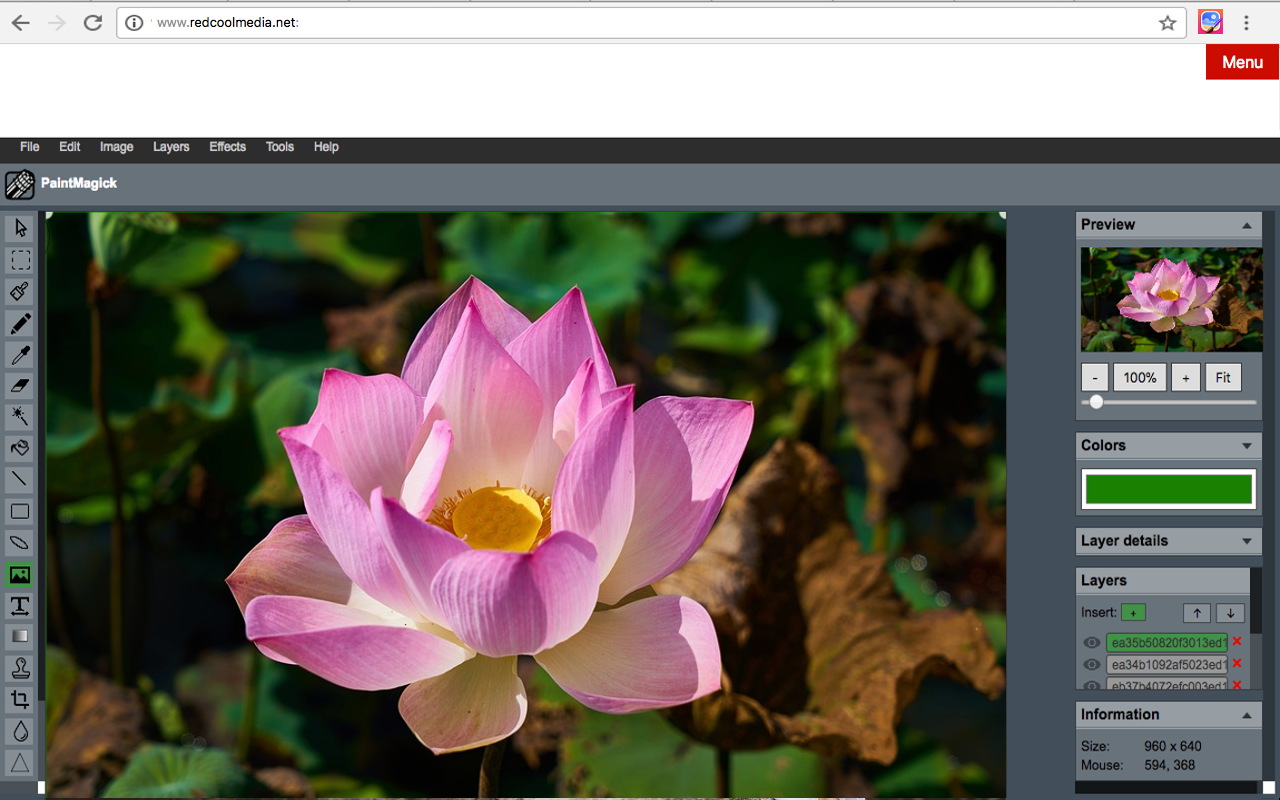Toggle visibility of layer ea34b1092af5023ed1
Viewport: 1280px width, 800px height.
[1092, 664]
